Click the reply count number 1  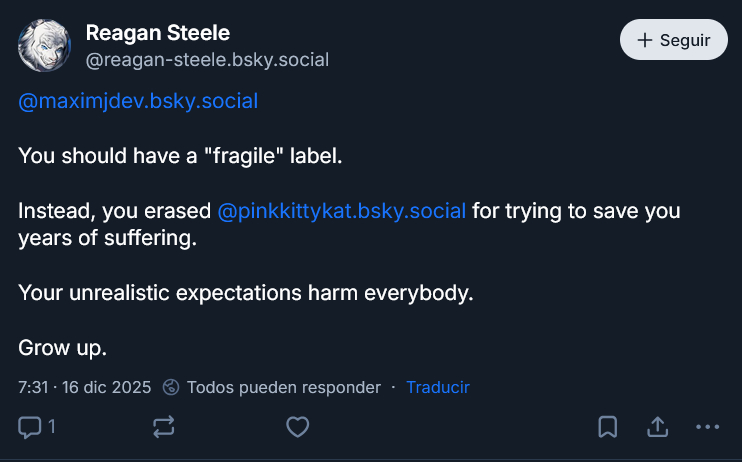pyautogui.click(x=51, y=427)
